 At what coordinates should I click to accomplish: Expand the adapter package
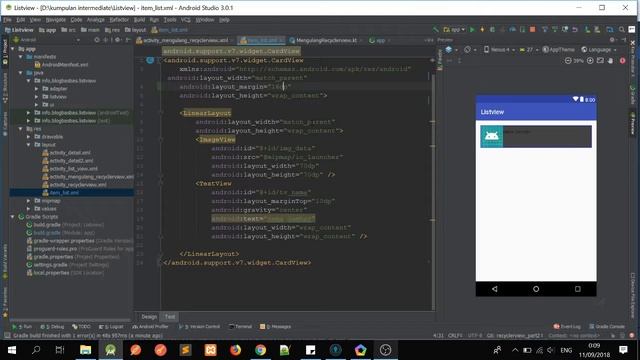pyautogui.click(x=37, y=89)
